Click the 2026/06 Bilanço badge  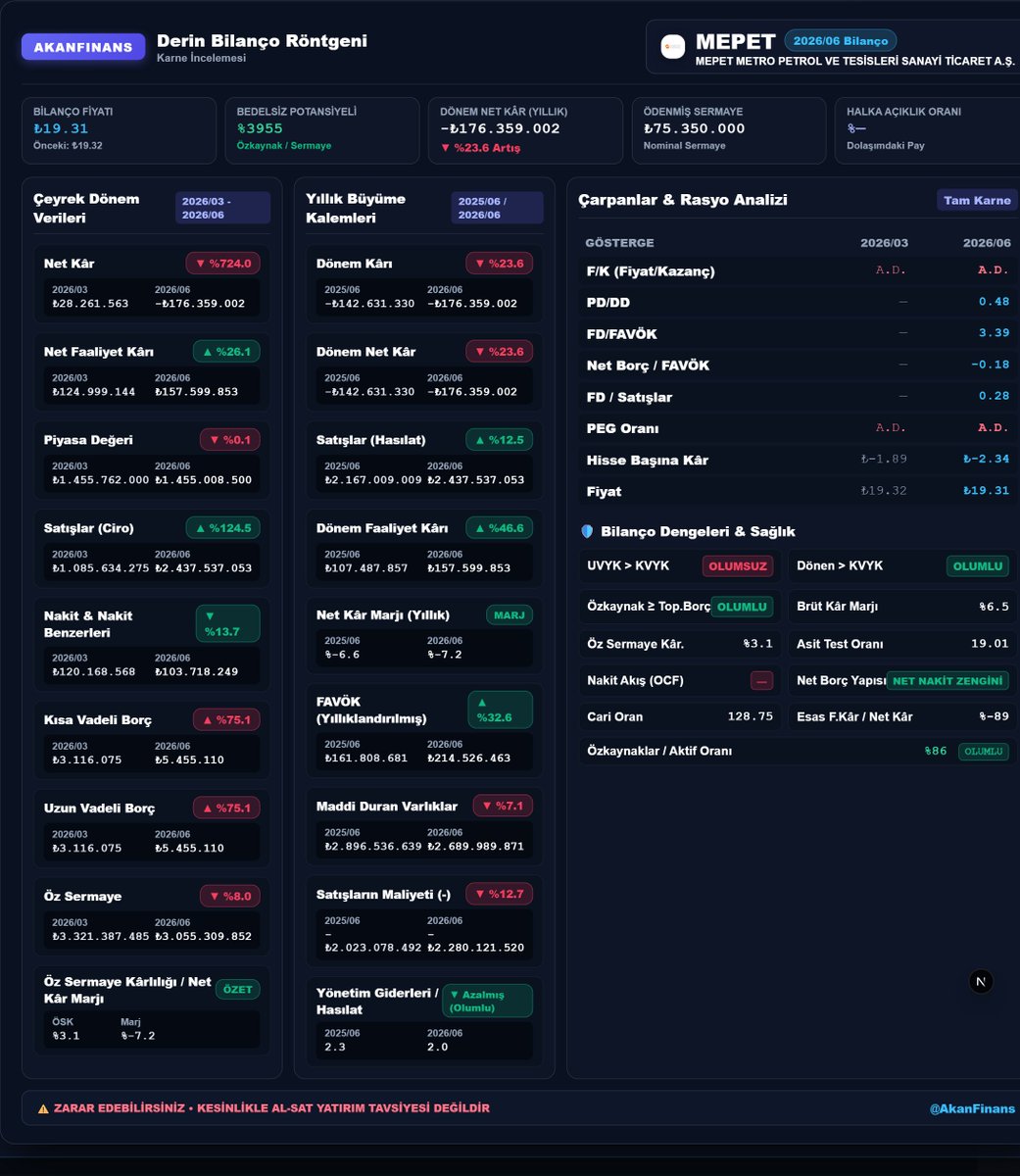point(840,41)
